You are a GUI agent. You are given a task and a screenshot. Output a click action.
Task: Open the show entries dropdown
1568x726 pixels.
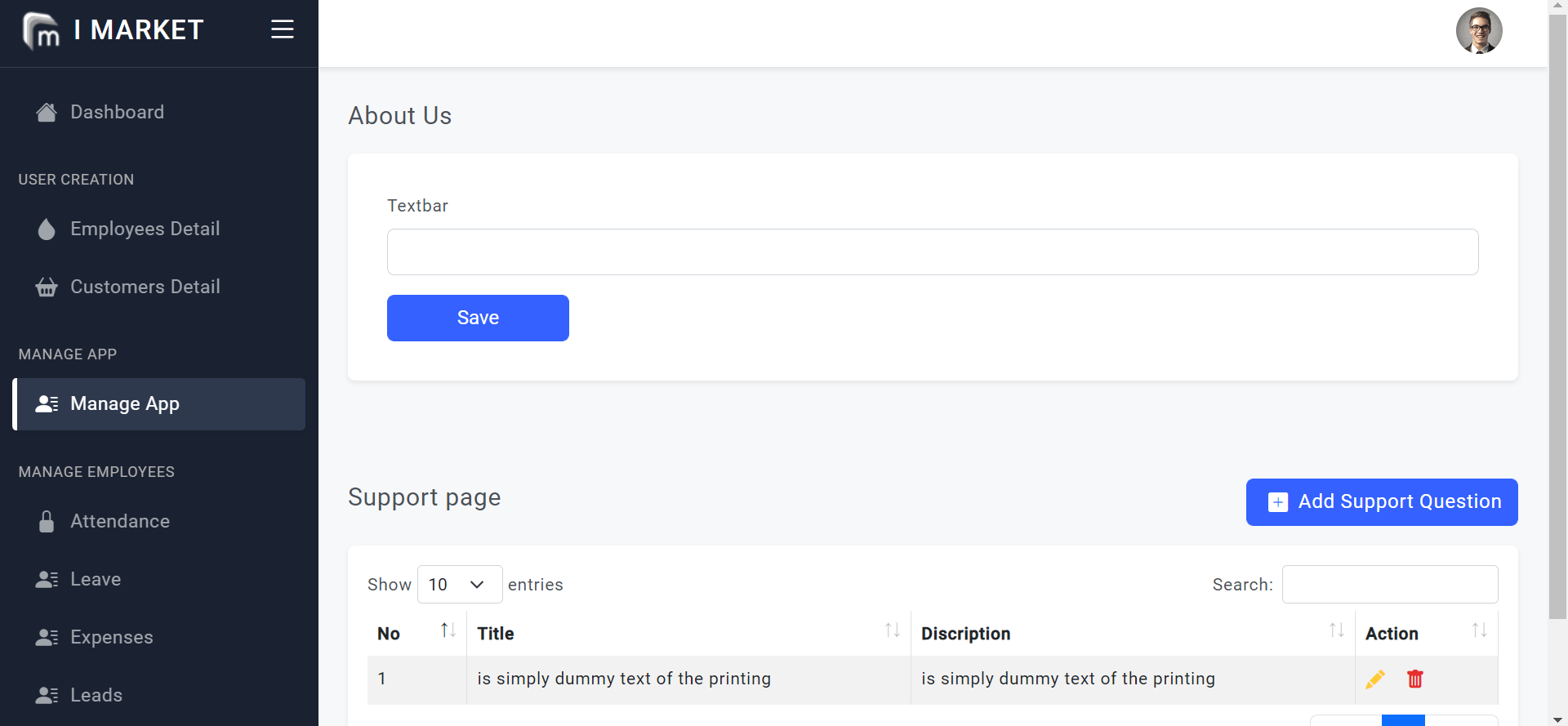click(459, 585)
